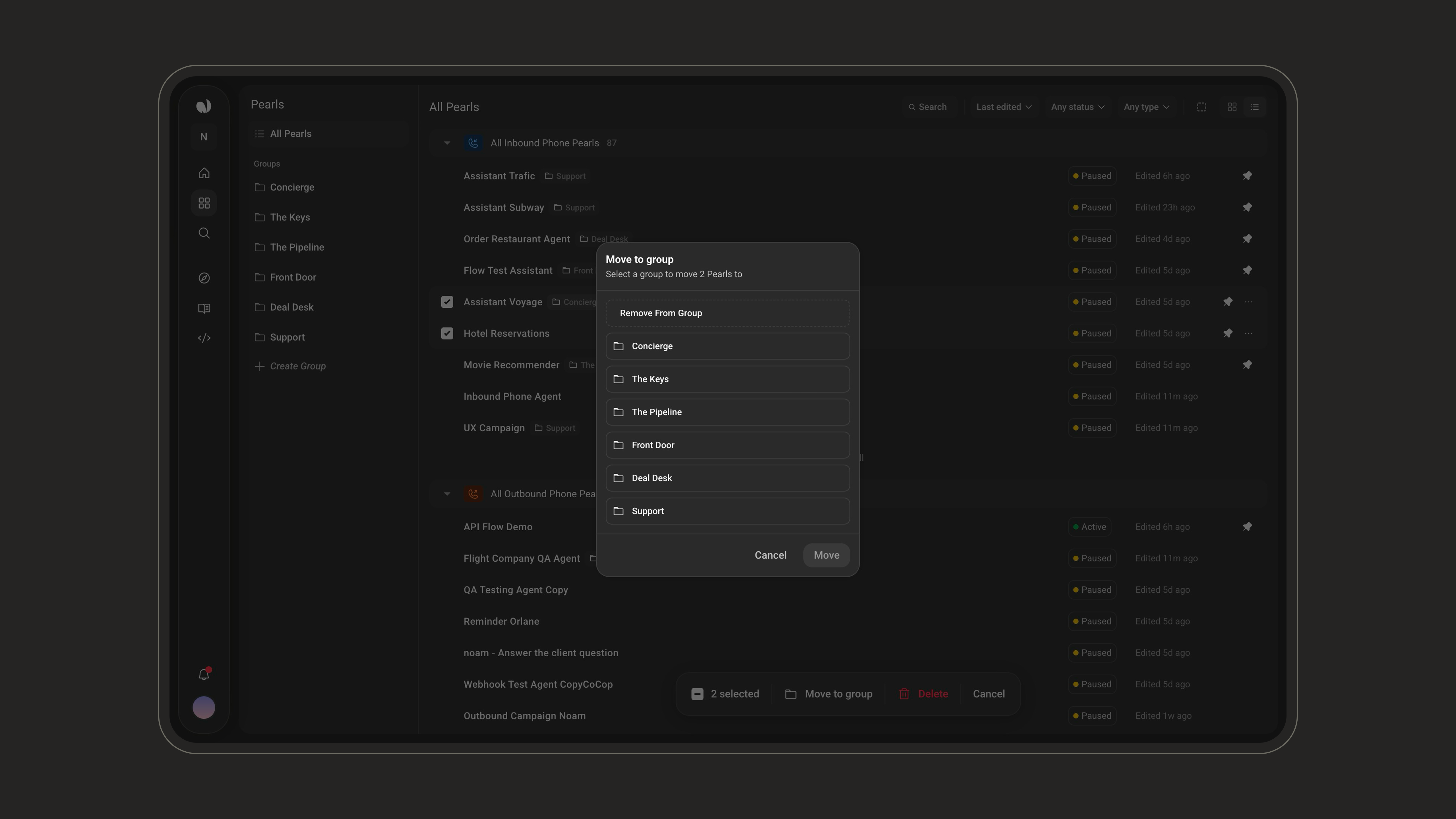Unpin Movie Recommender pin icon
The height and width of the screenshot is (819, 1456).
[1248, 365]
